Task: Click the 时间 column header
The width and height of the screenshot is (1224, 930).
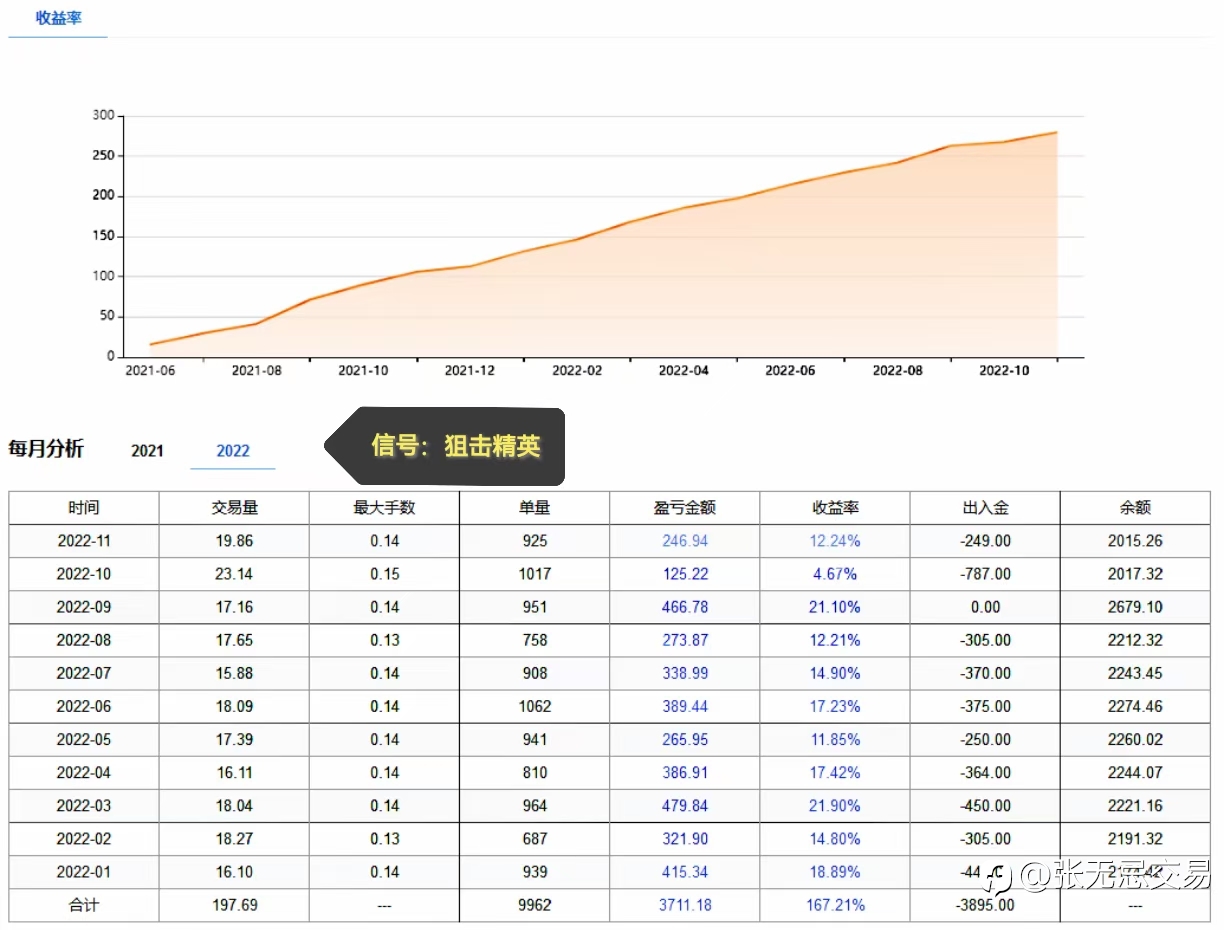Action: pos(84,508)
